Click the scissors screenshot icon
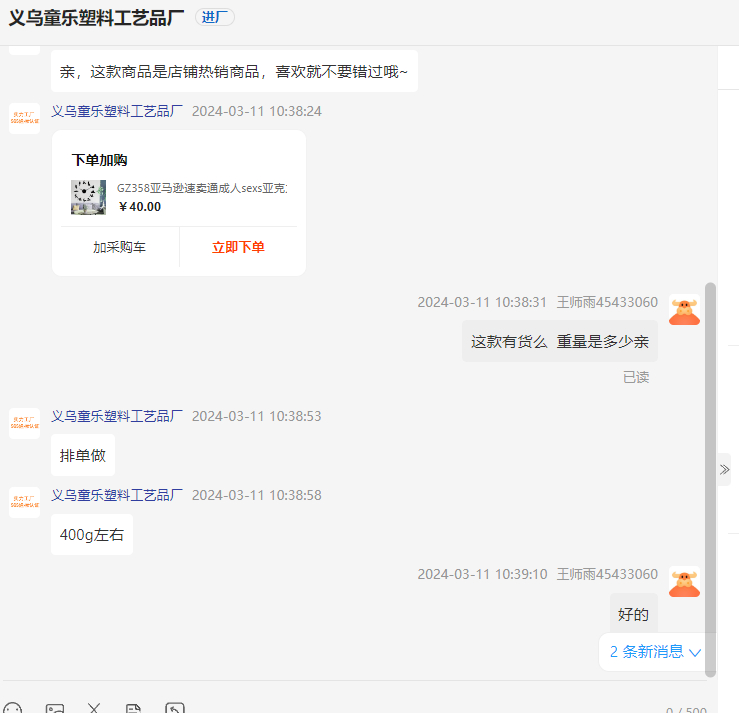 point(94,708)
